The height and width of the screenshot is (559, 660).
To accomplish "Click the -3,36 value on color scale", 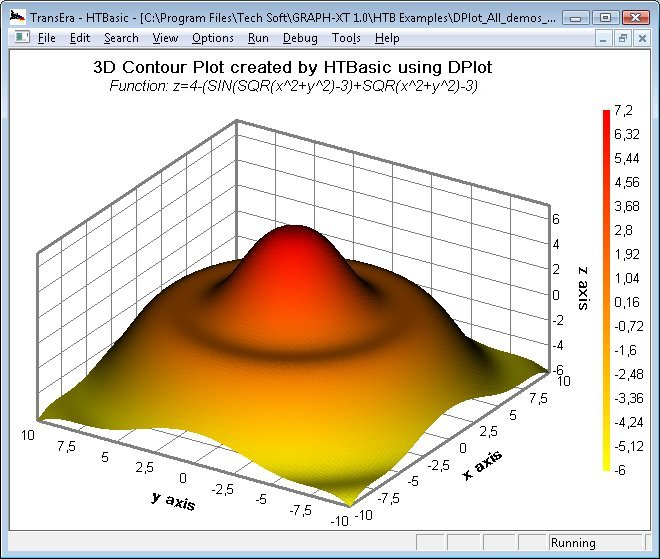I will 628,398.
